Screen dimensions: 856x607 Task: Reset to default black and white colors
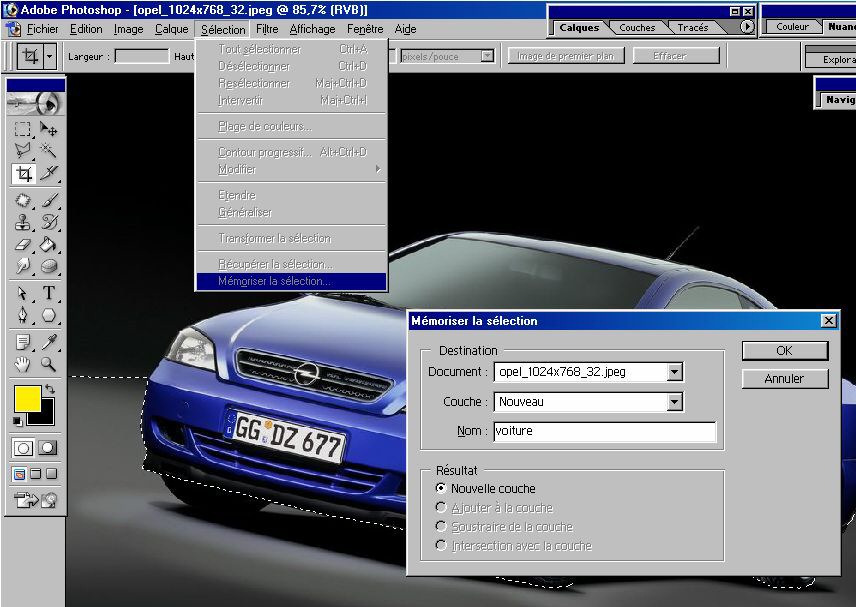click(x=17, y=421)
